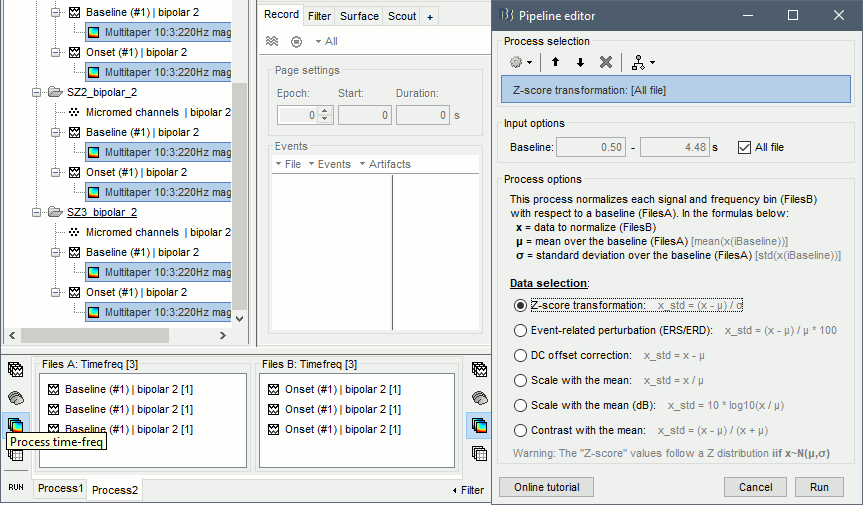Click RUN button in Process panel
Screen dimensions: 863x505
[x=16, y=487]
